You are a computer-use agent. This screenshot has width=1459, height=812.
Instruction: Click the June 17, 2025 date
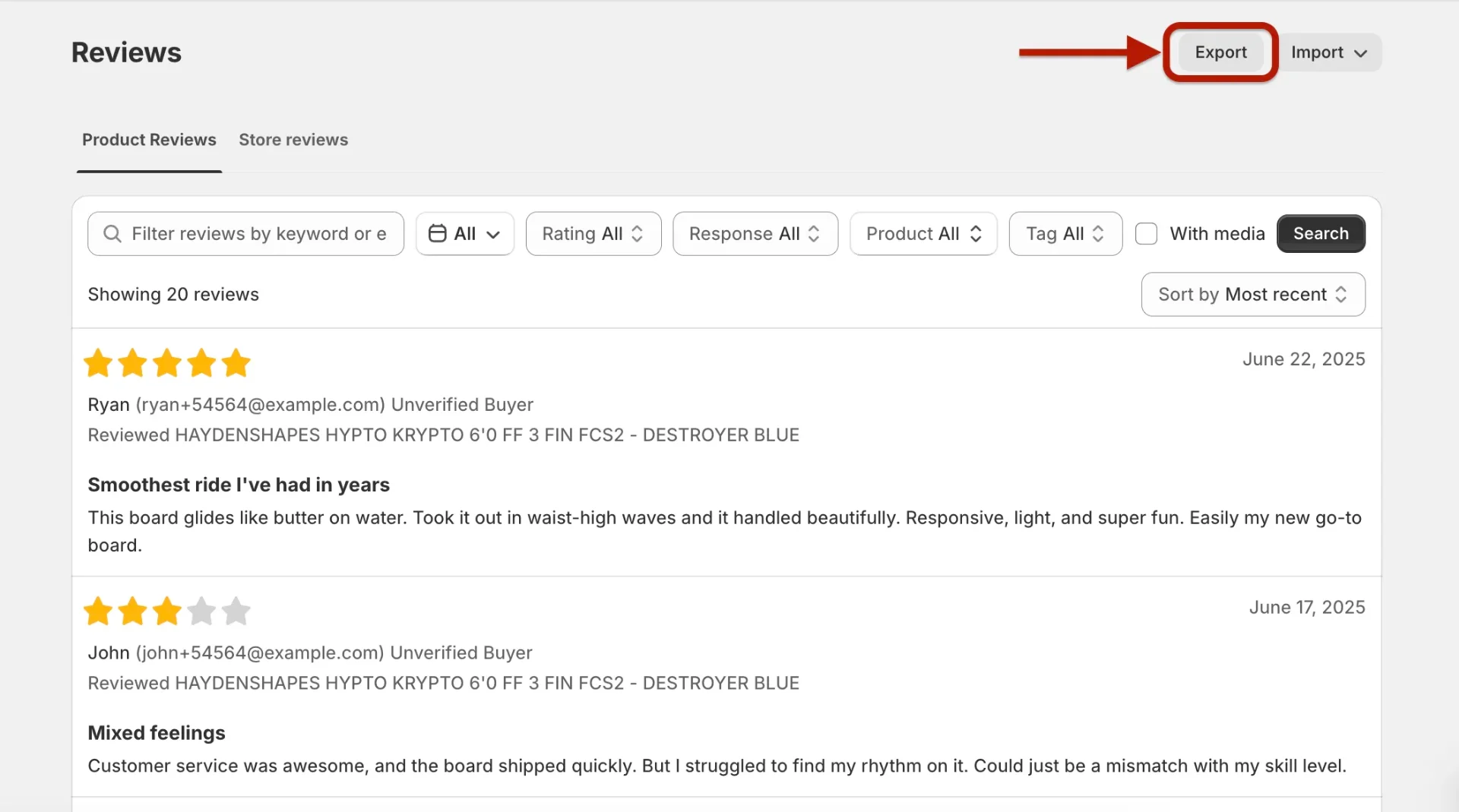pos(1307,608)
